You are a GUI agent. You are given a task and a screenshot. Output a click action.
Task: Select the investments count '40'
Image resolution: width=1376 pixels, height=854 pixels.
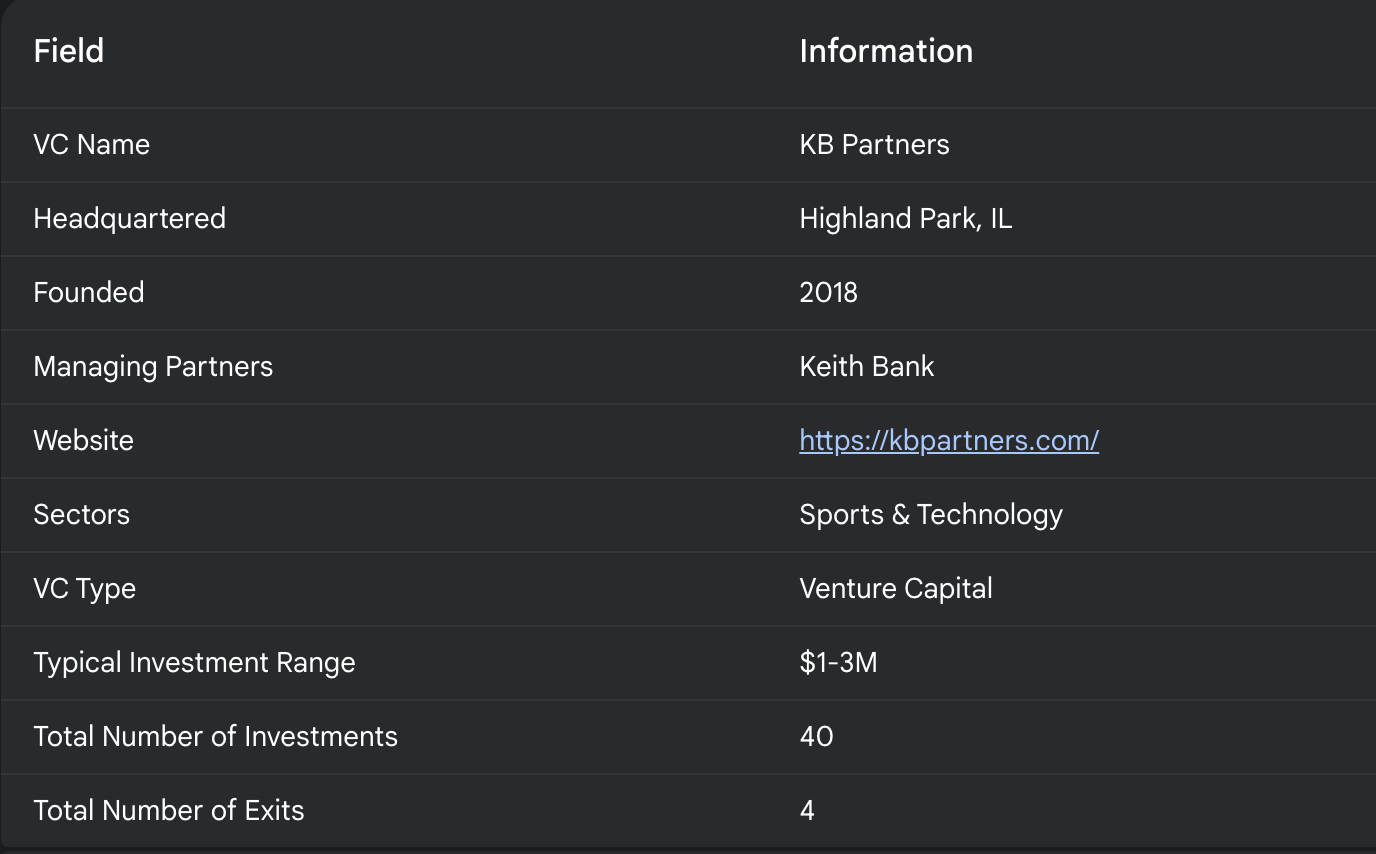point(817,736)
